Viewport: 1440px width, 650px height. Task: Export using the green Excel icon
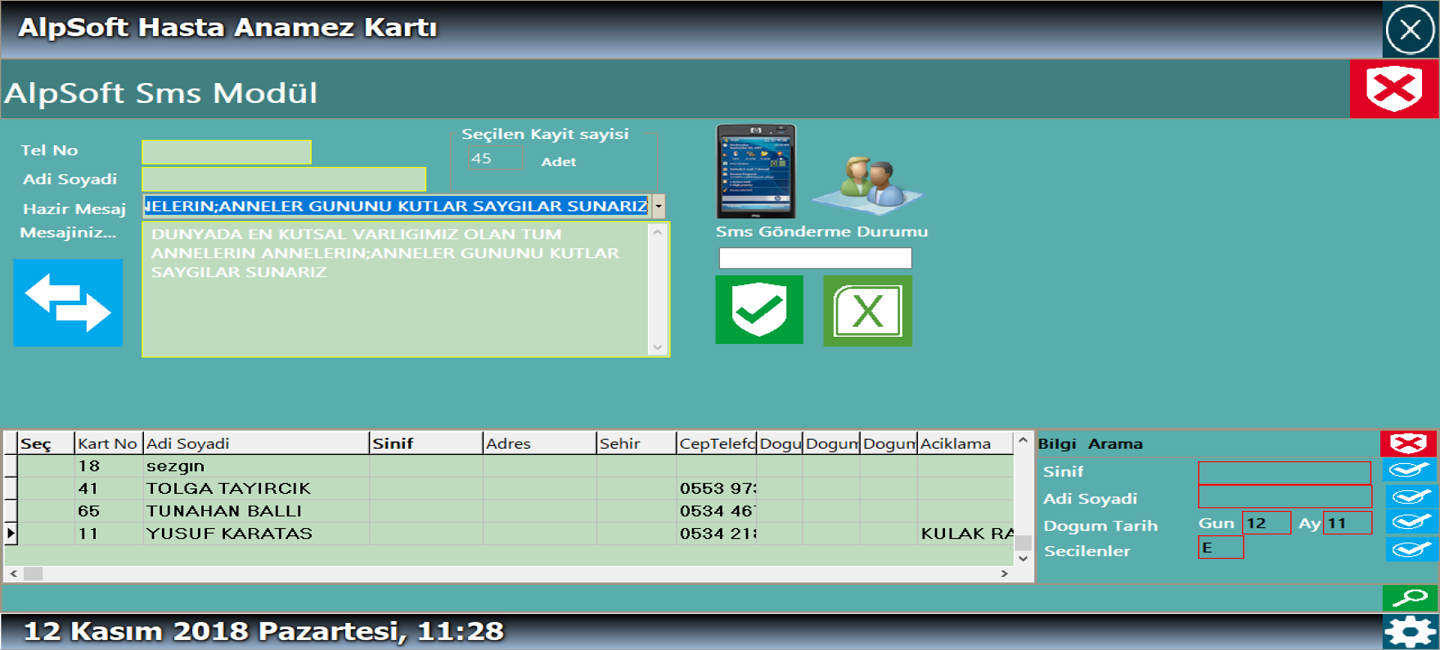(868, 311)
